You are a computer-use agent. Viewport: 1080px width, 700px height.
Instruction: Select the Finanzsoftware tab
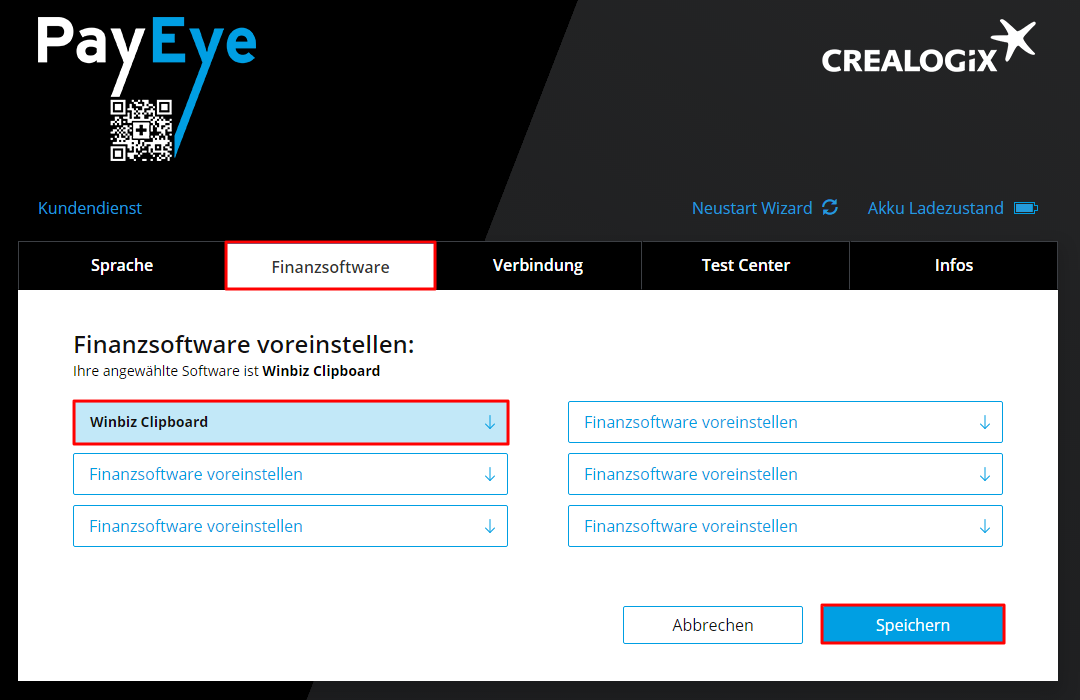click(330, 267)
